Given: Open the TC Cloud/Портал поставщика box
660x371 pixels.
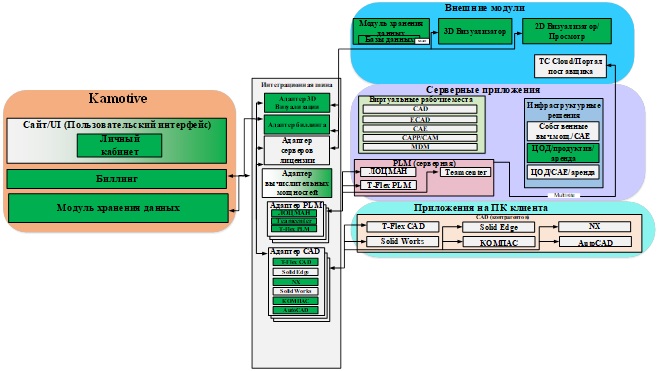Looking at the screenshot, I should pos(570,66).
